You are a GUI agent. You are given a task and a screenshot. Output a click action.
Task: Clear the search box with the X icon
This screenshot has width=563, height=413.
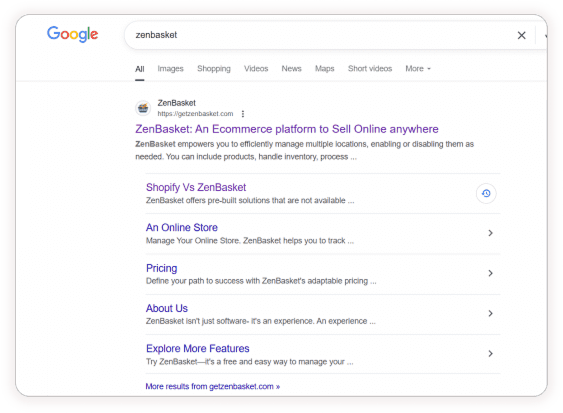click(521, 35)
